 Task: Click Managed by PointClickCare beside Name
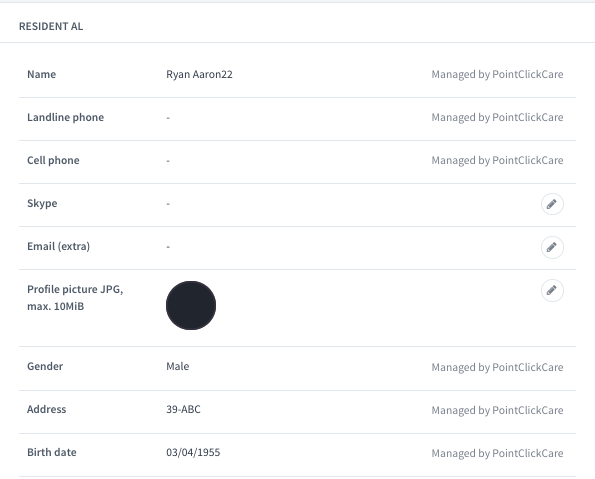coord(497,74)
